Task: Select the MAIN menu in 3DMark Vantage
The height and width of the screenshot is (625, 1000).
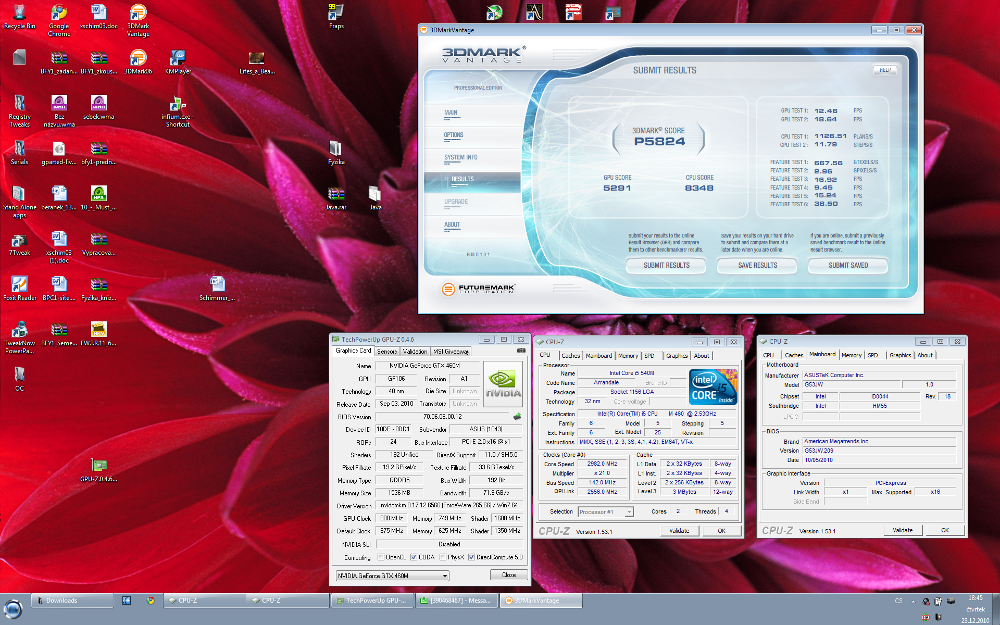Action: pos(451,113)
